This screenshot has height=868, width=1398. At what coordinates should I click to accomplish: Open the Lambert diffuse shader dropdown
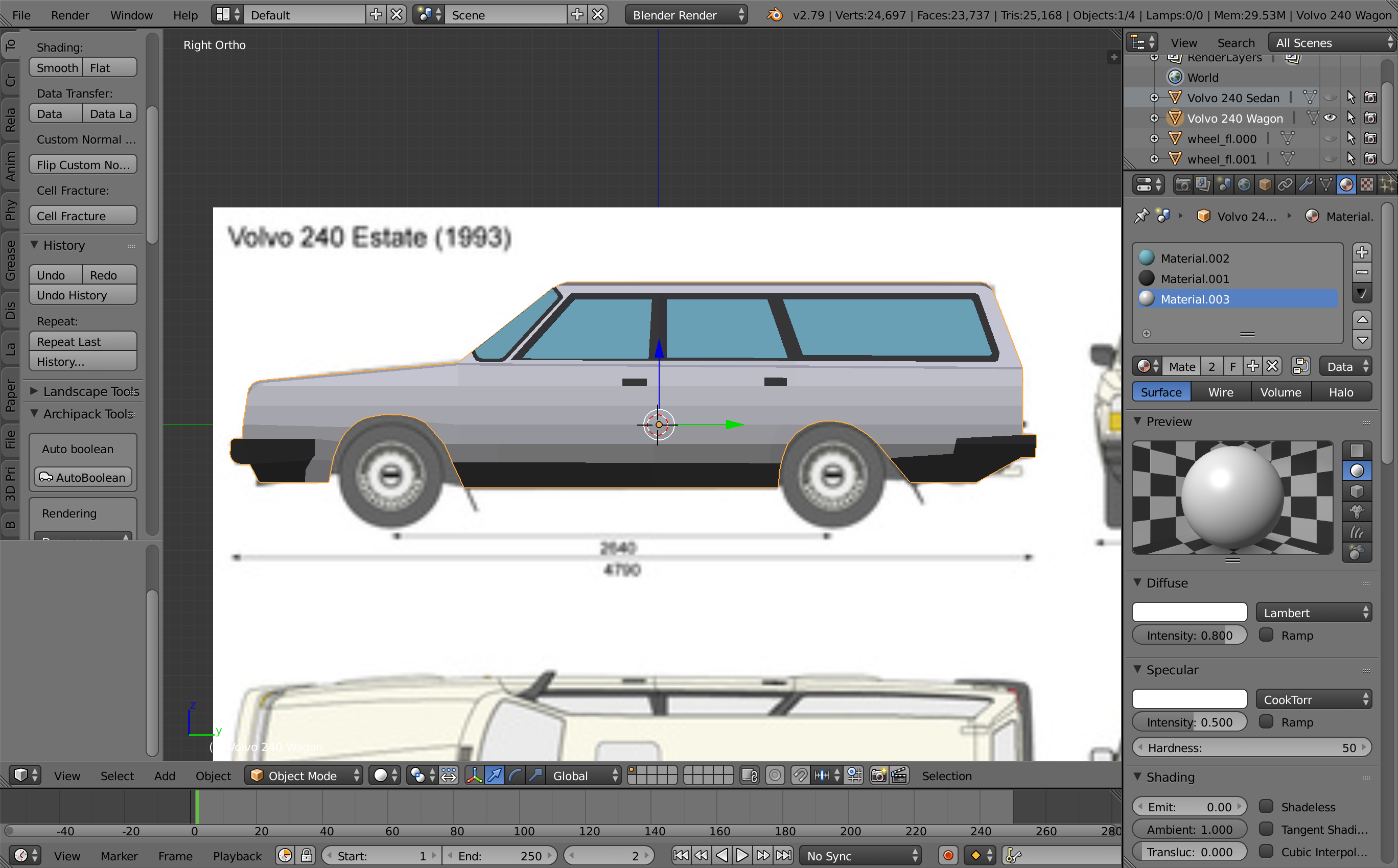click(x=1314, y=613)
